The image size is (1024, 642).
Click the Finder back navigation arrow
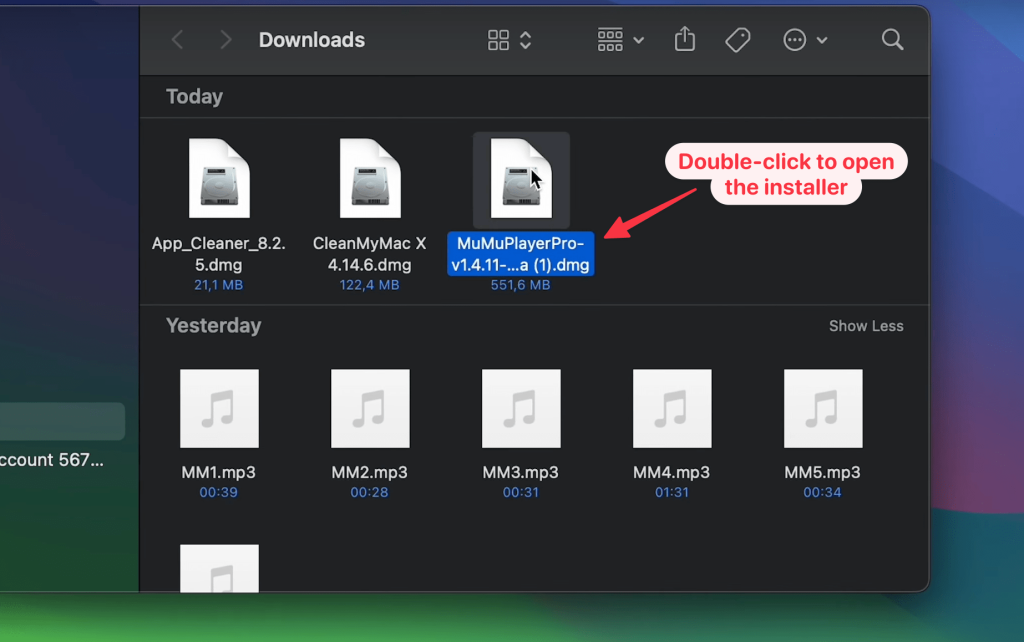tap(178, 40)
